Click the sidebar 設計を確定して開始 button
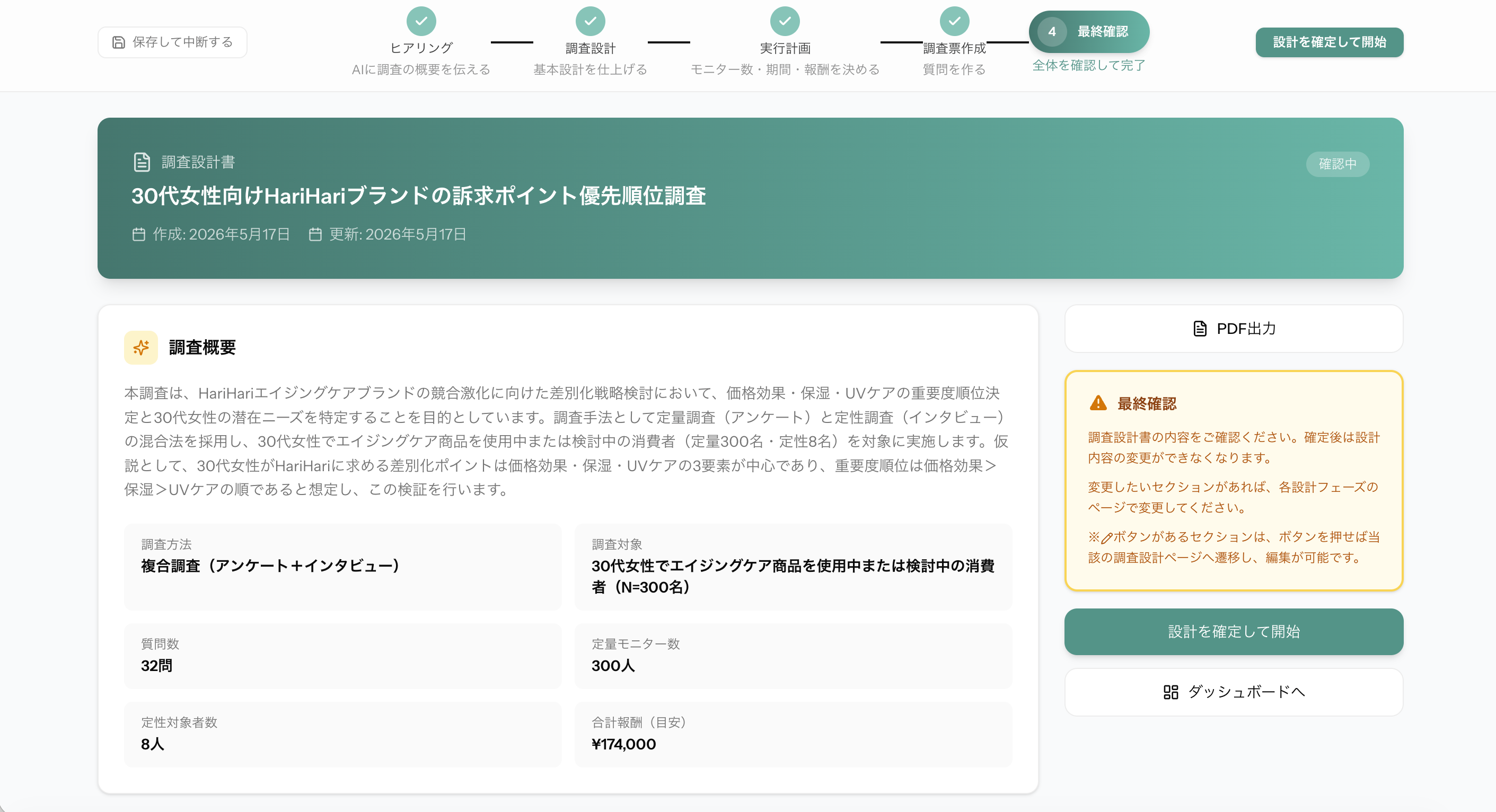 click(x=1234, y=631)
